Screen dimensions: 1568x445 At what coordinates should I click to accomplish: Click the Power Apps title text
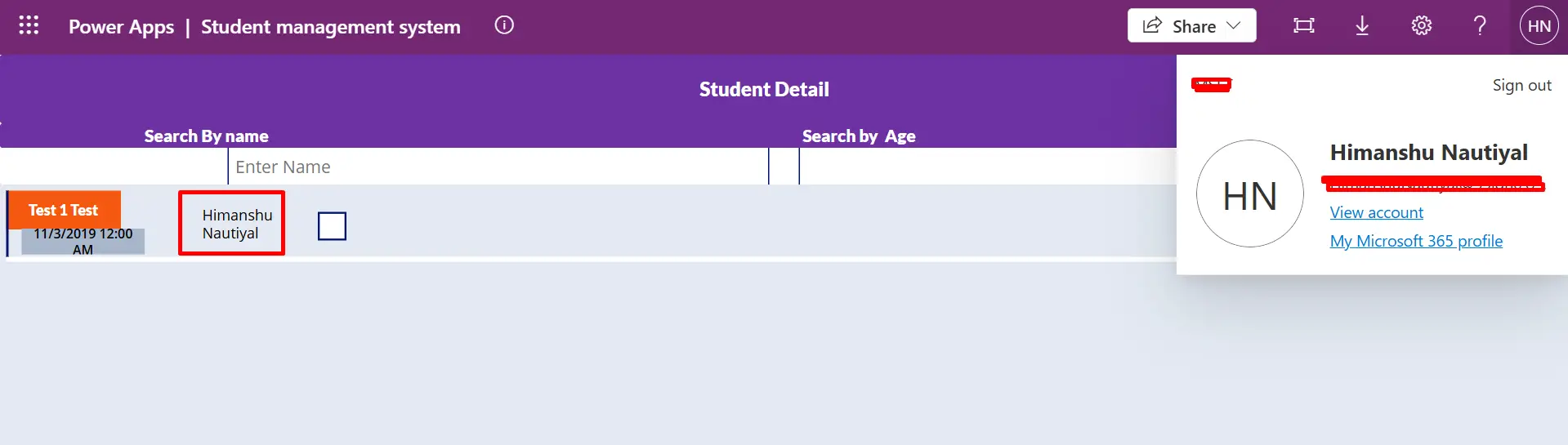tap(121, 27)
